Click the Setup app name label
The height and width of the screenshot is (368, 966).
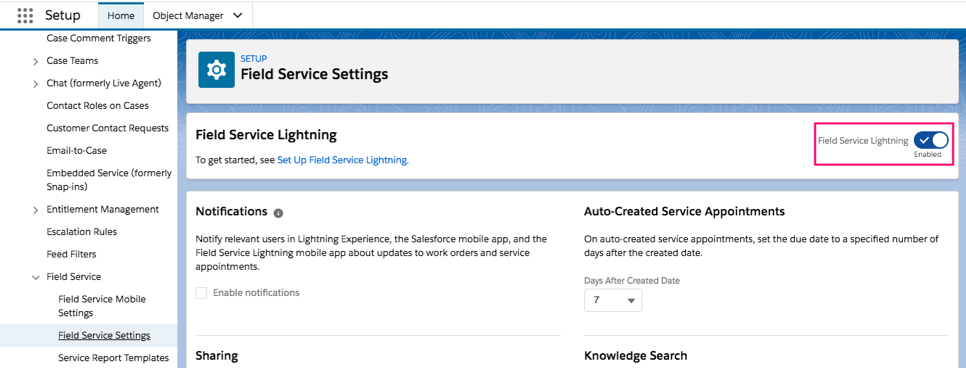pos(63,15)
